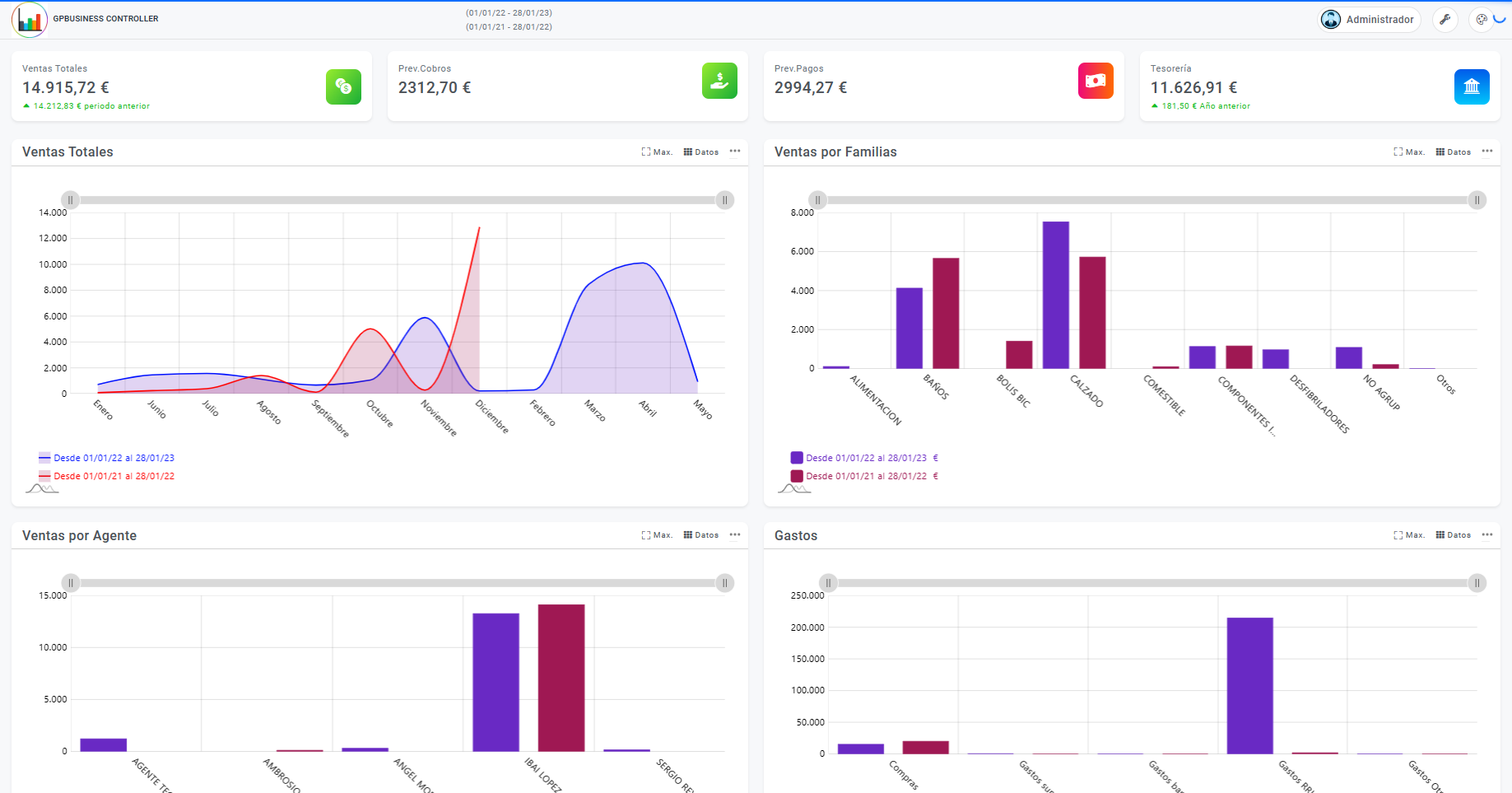Click the palette theme icon in header

tap(1481, 20)
